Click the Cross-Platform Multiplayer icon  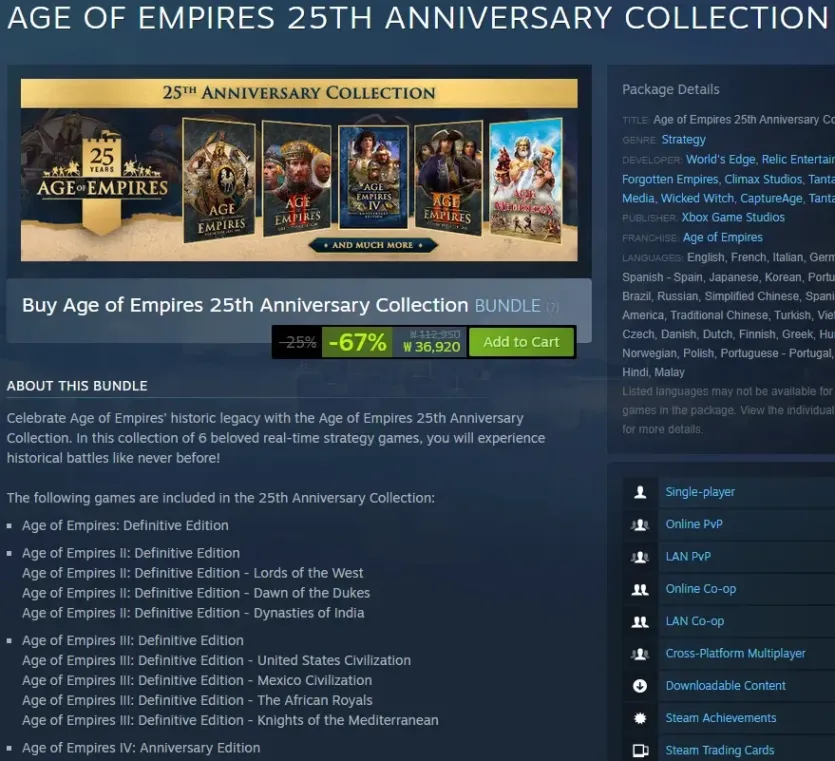coord(640,654)
